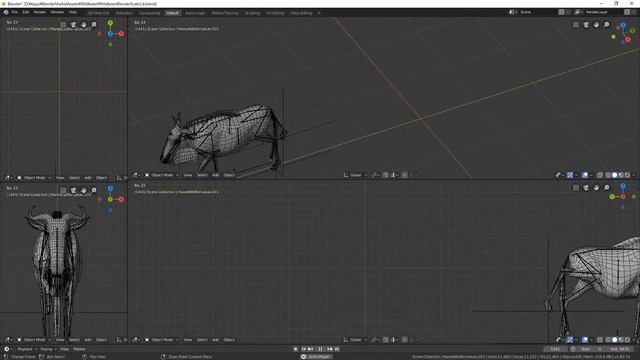Open the Render menu
640x360 pixels.
[x=40, y=12]
